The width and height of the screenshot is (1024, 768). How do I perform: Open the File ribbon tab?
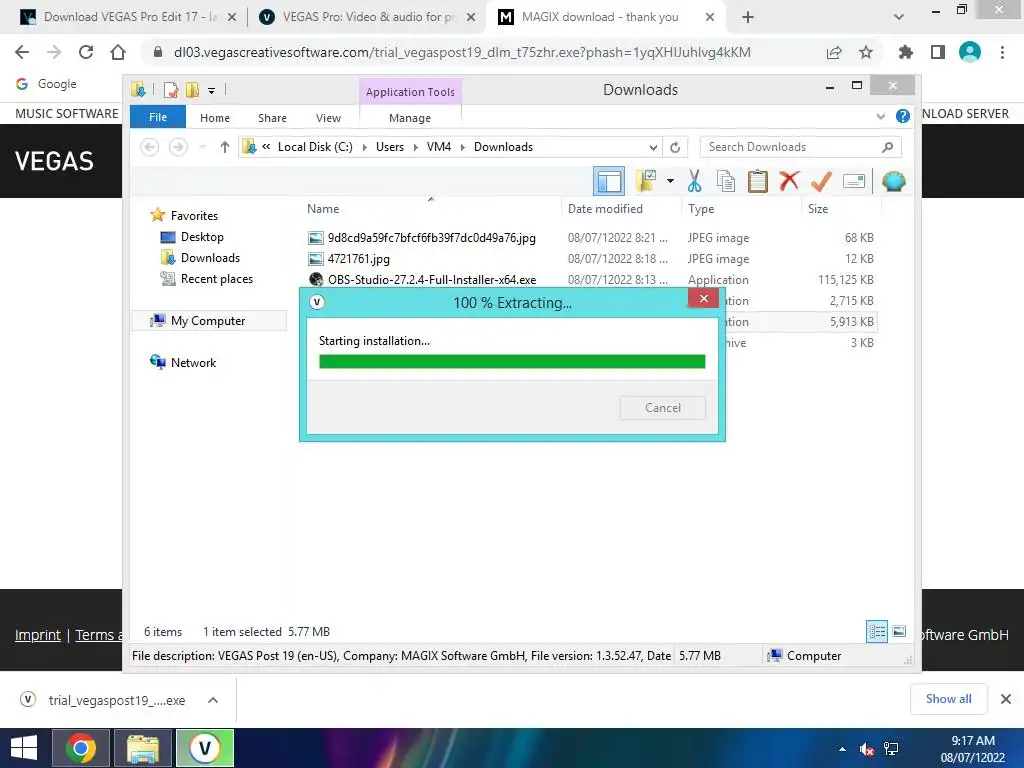158,118
